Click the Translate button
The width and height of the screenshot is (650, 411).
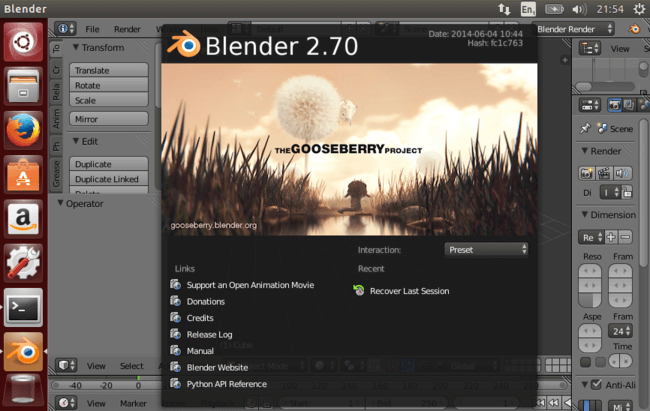click(x=109, y=70)
